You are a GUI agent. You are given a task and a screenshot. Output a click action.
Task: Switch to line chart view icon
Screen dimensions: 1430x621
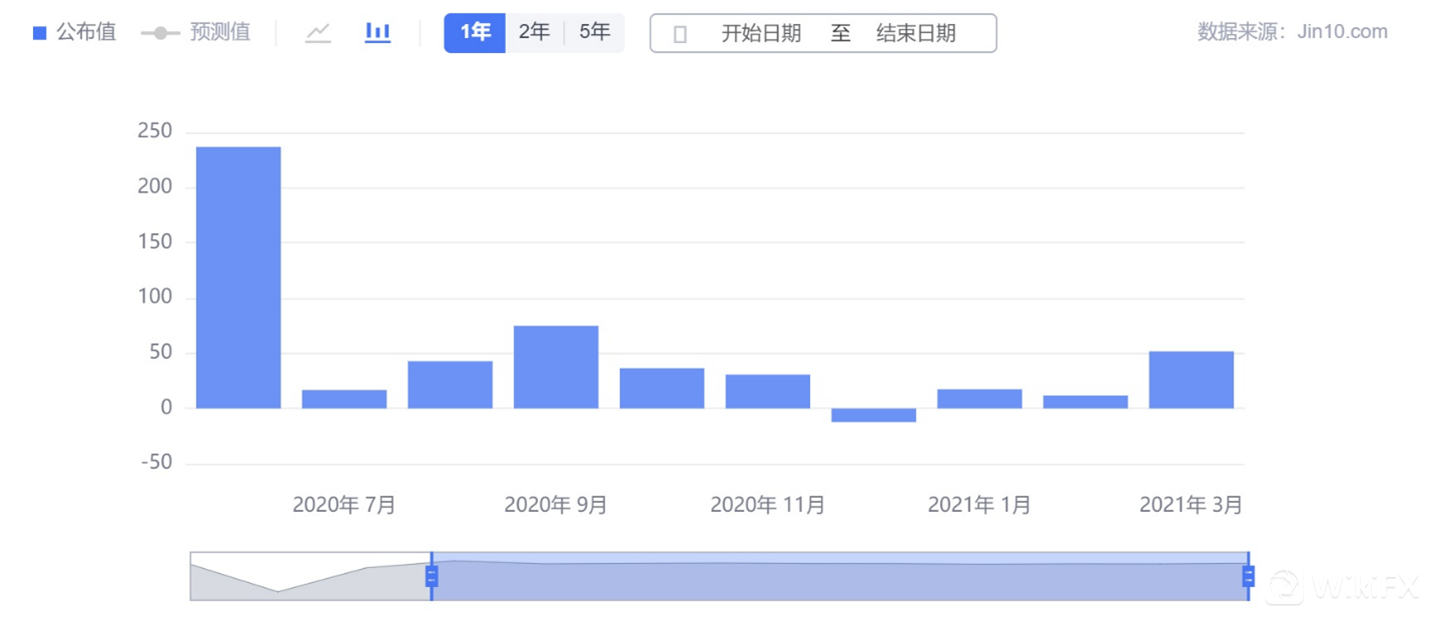click(318, 33)
